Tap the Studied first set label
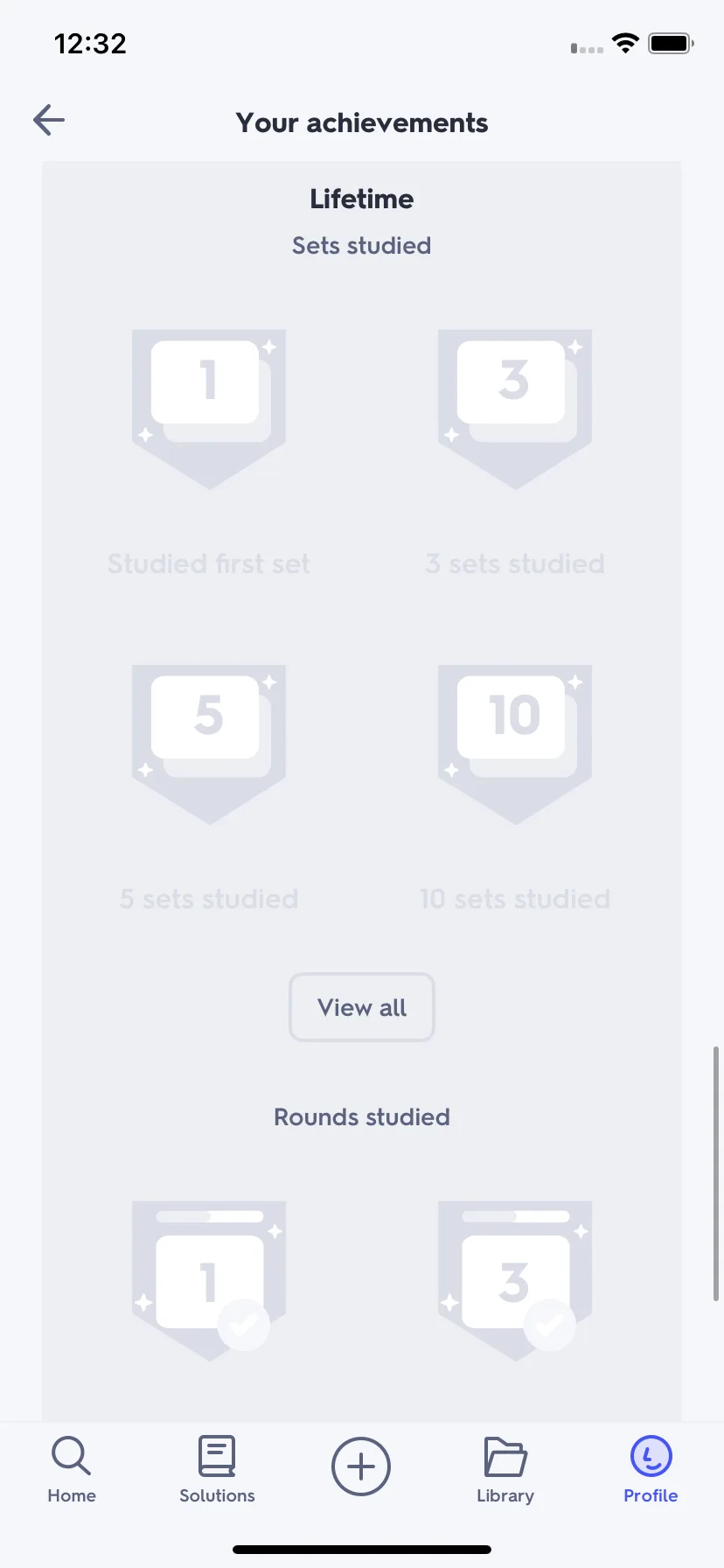 pyautogui.click(x=209, y=563)
